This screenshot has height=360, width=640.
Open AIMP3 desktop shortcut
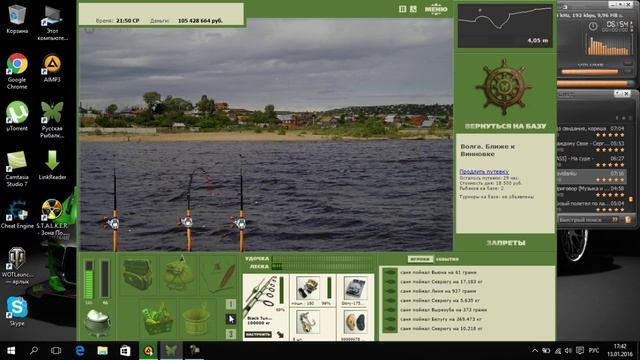[x=52, y=68]
